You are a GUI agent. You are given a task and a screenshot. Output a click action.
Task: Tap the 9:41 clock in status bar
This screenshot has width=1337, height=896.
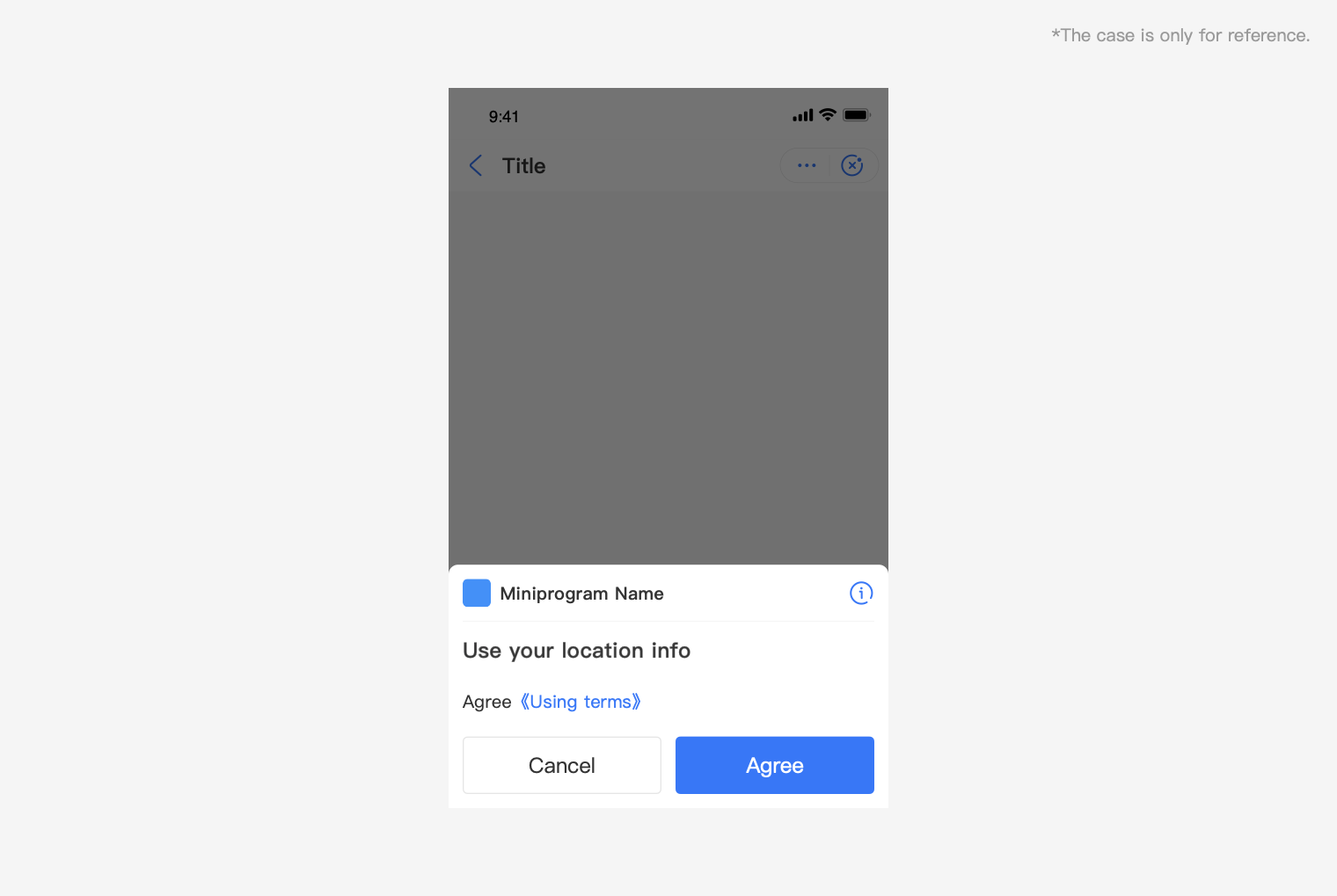tap(504, 117)
